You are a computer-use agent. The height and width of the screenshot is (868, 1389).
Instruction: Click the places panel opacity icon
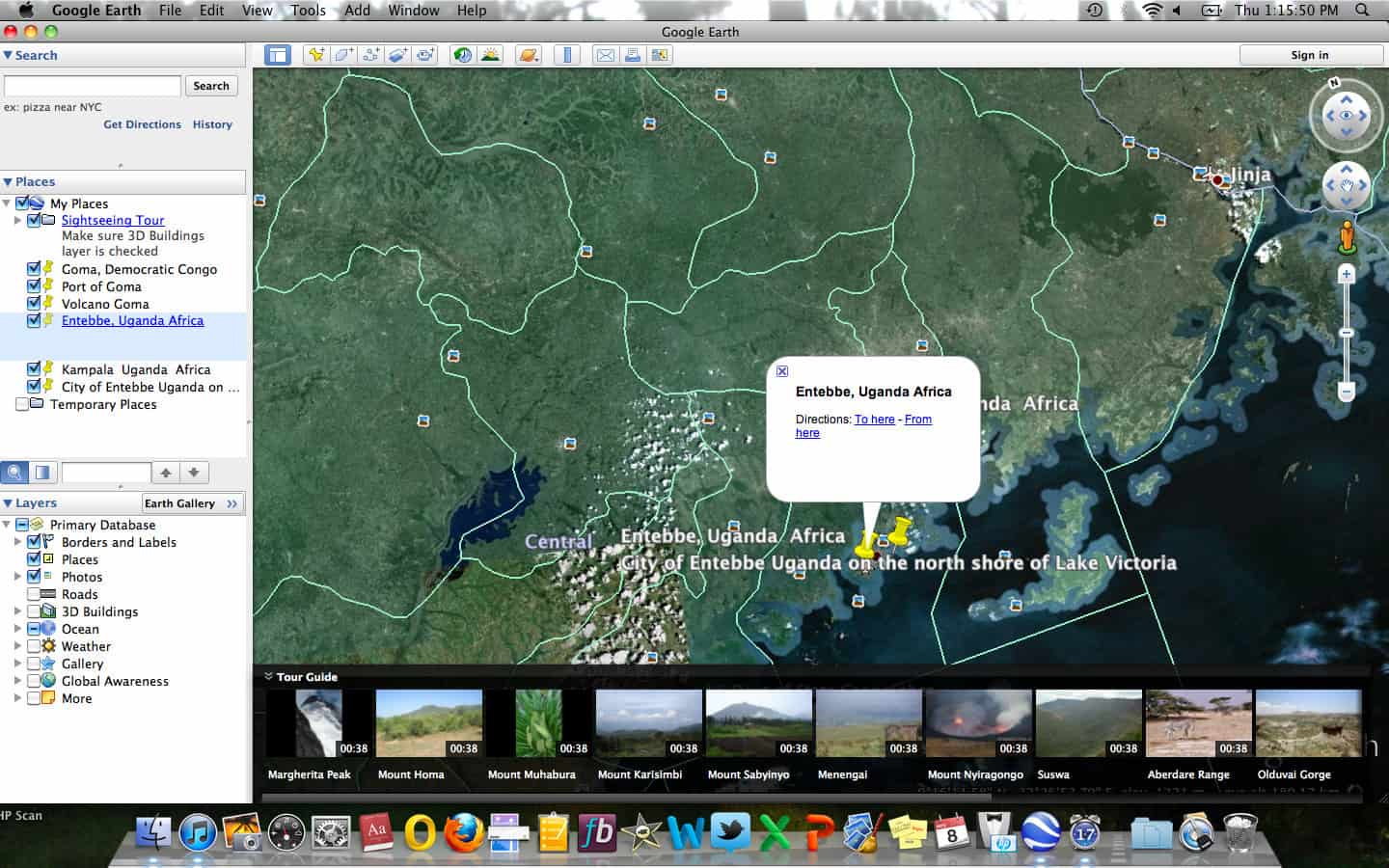tap(42, 473)
